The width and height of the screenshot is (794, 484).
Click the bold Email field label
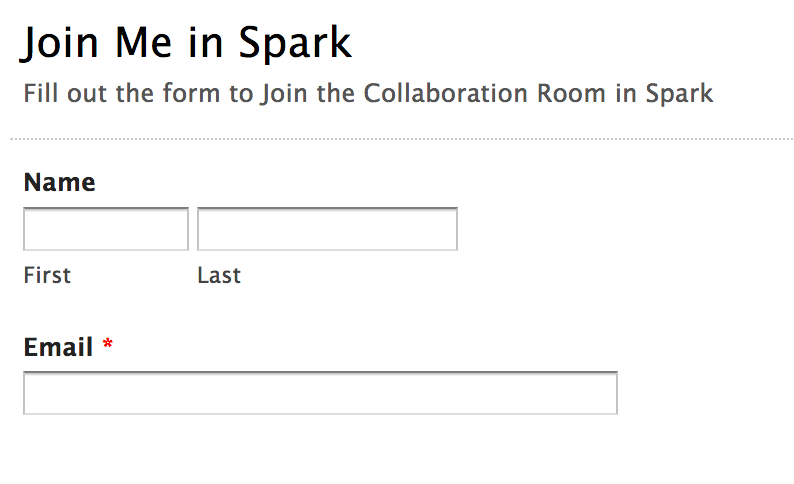58,348
